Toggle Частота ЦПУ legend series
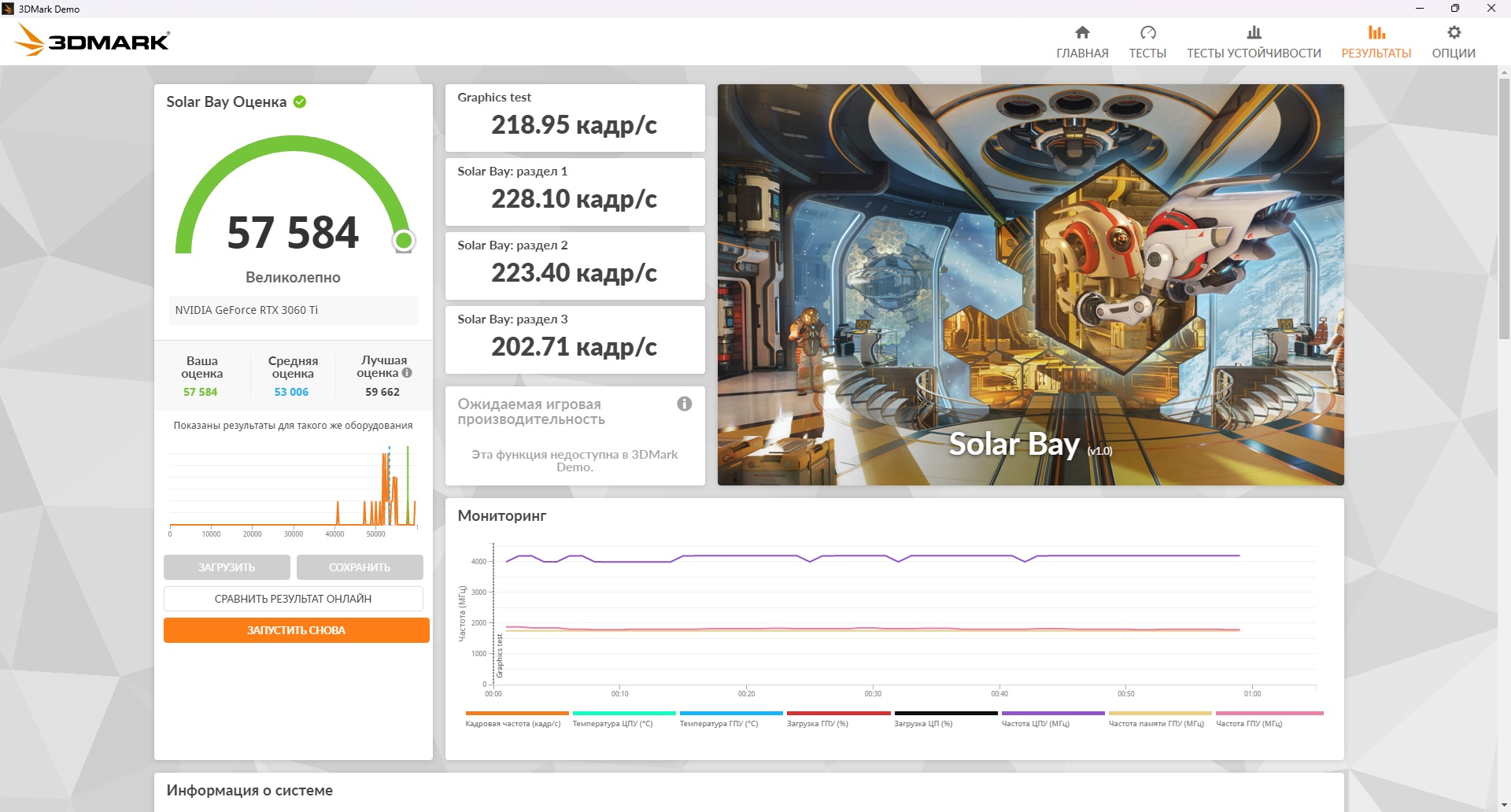This screenshot has width=1511, height=812. pos(1053,720)
